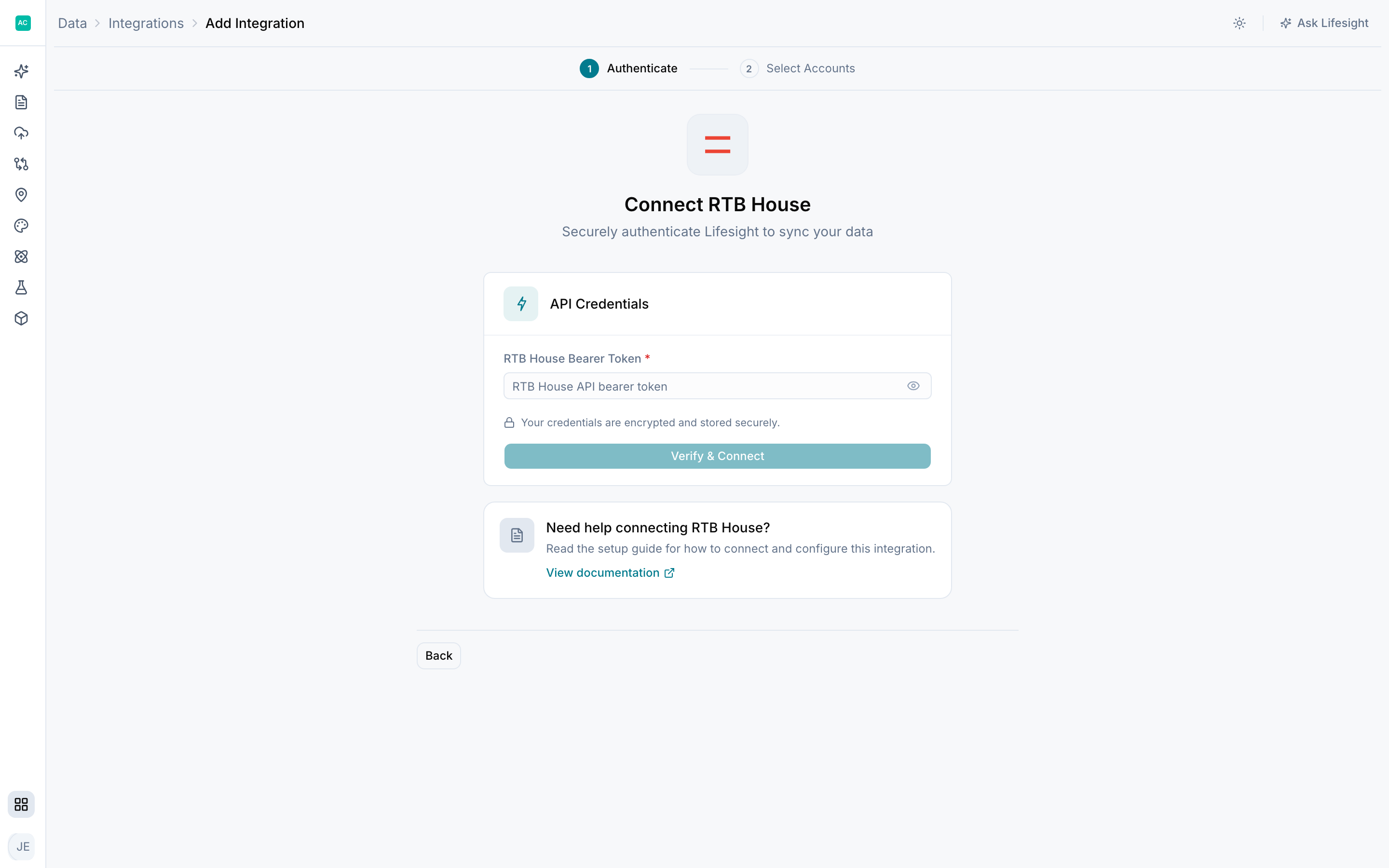The height and width of the screenshot is (868, 1389).
Task: Open the grid apps sidebar icon
Action: (21, 804)
